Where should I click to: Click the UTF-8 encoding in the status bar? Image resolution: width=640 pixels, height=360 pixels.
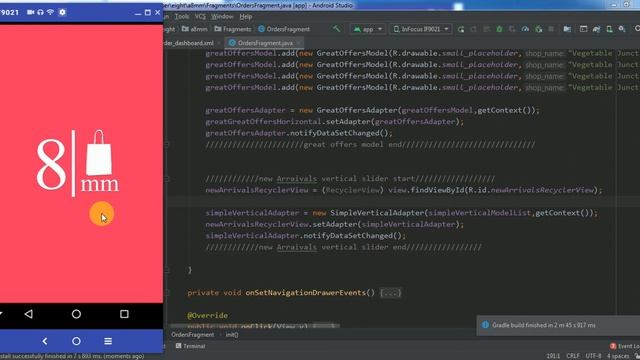pyautogui.click(x=593, y=356)
